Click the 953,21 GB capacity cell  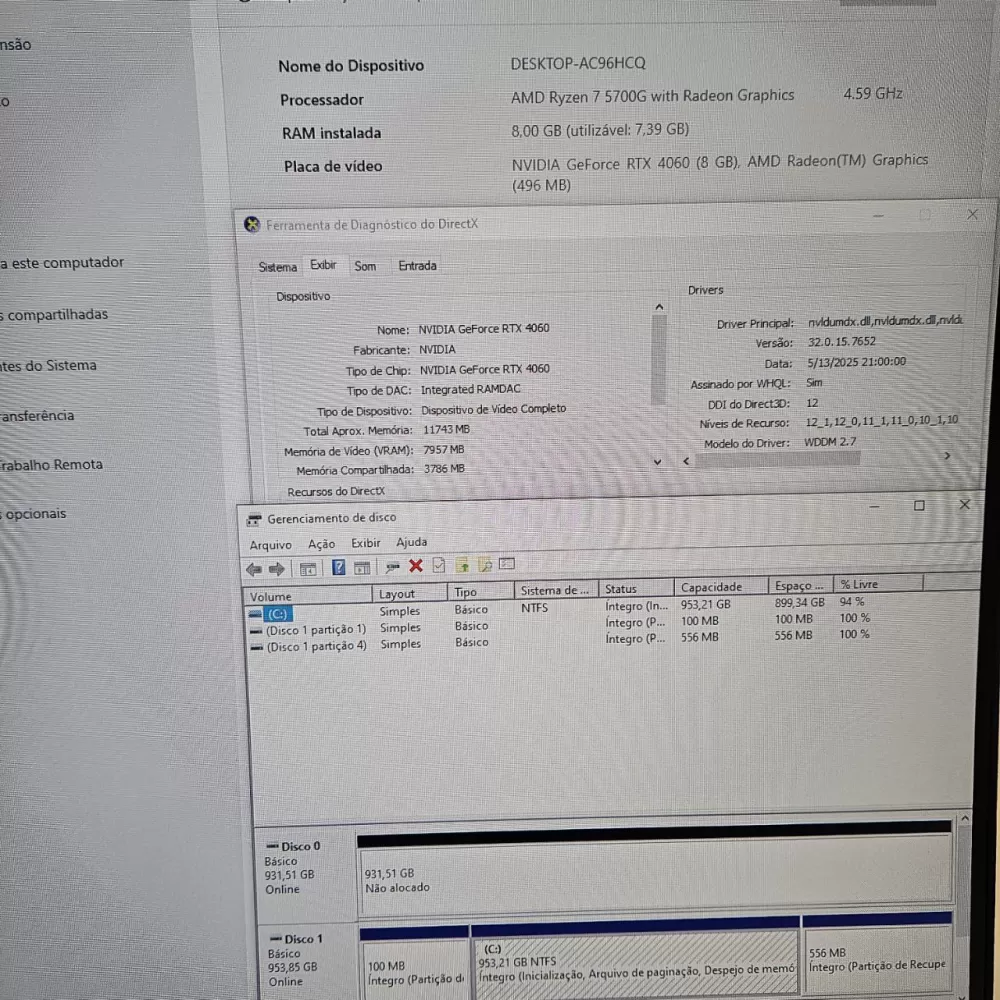coord(705,604)
